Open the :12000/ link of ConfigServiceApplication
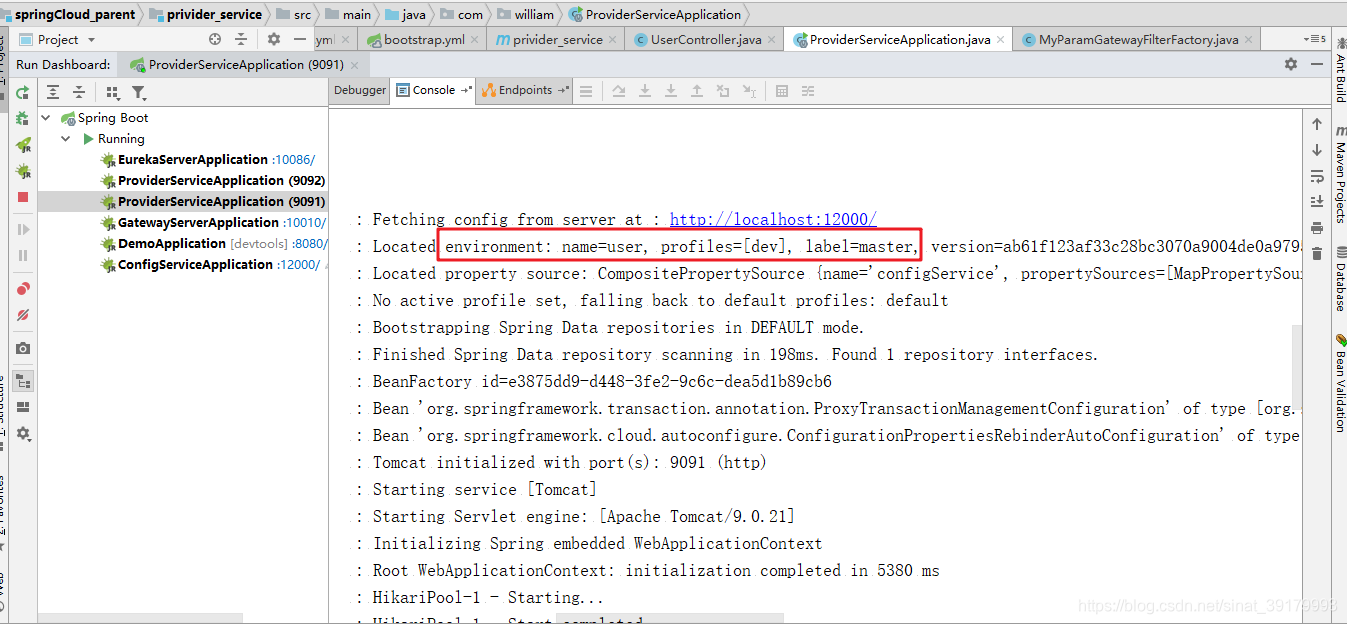 [298, 265]
